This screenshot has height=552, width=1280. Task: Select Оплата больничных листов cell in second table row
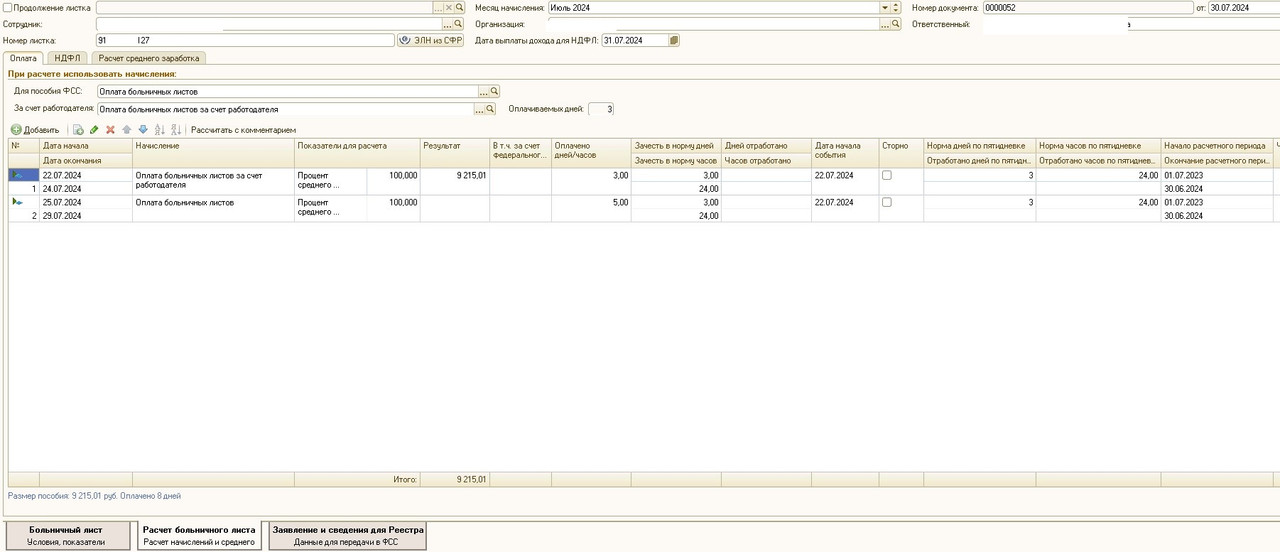[213, 208]
